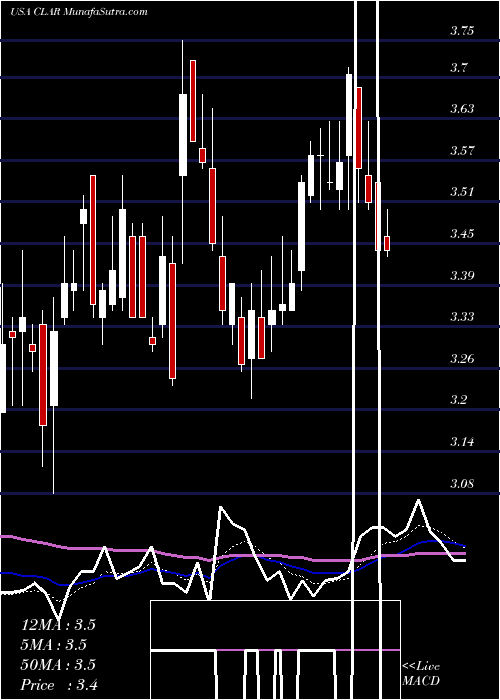Click the highest peak of the white MACD line
500x700 pixels.
(418, 500)
